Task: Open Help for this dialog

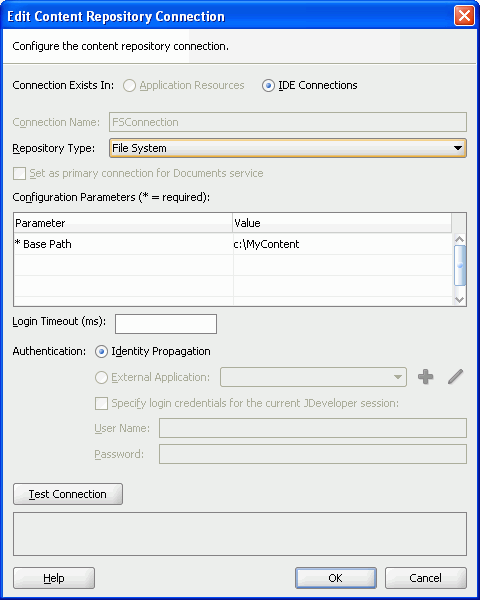Action: click(54, 578)
